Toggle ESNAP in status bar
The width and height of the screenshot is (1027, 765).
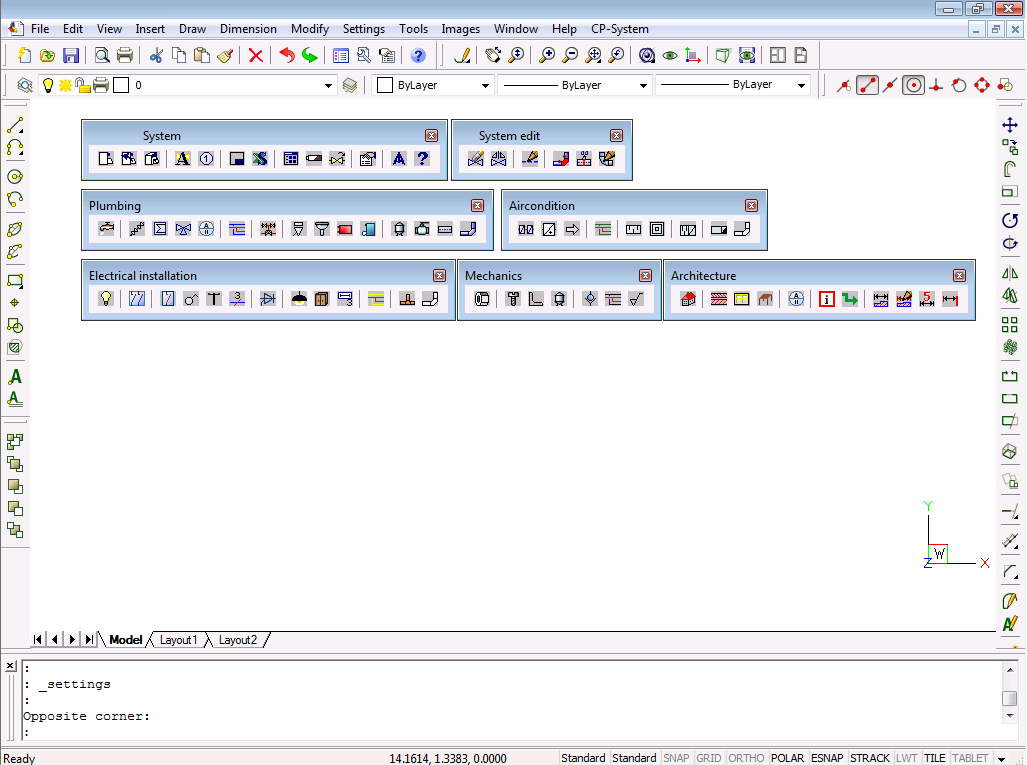(x=827, y=758)
